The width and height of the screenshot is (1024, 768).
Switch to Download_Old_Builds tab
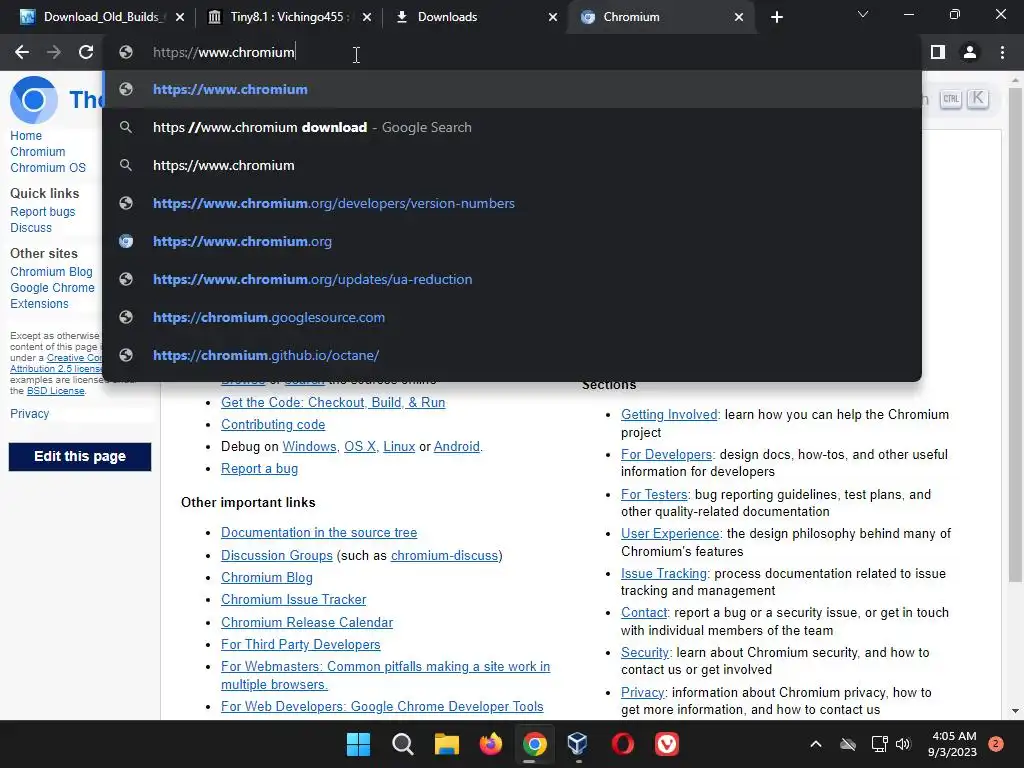(102, 17)
